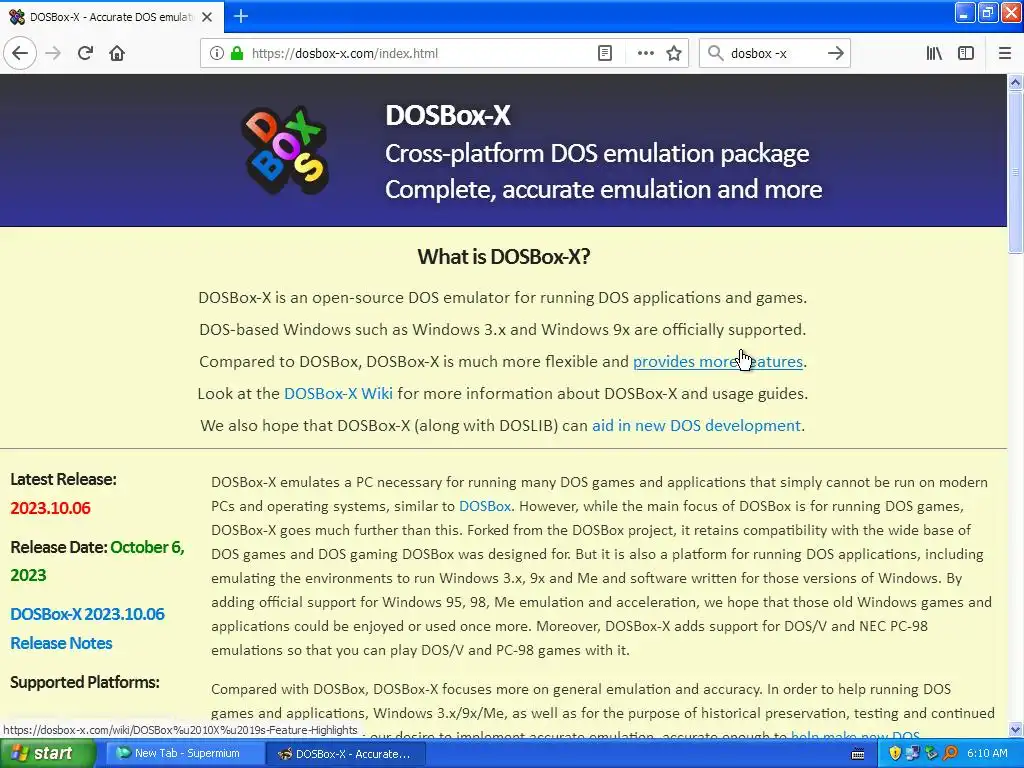
Task: Open the Library bookshelf icon
Action: point(934,53)
